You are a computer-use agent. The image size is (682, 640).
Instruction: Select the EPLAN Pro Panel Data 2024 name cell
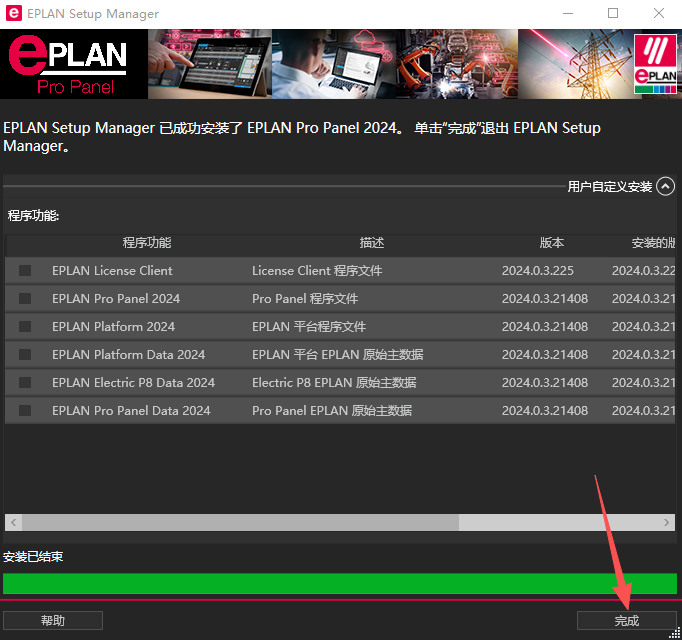click(131, 410)
